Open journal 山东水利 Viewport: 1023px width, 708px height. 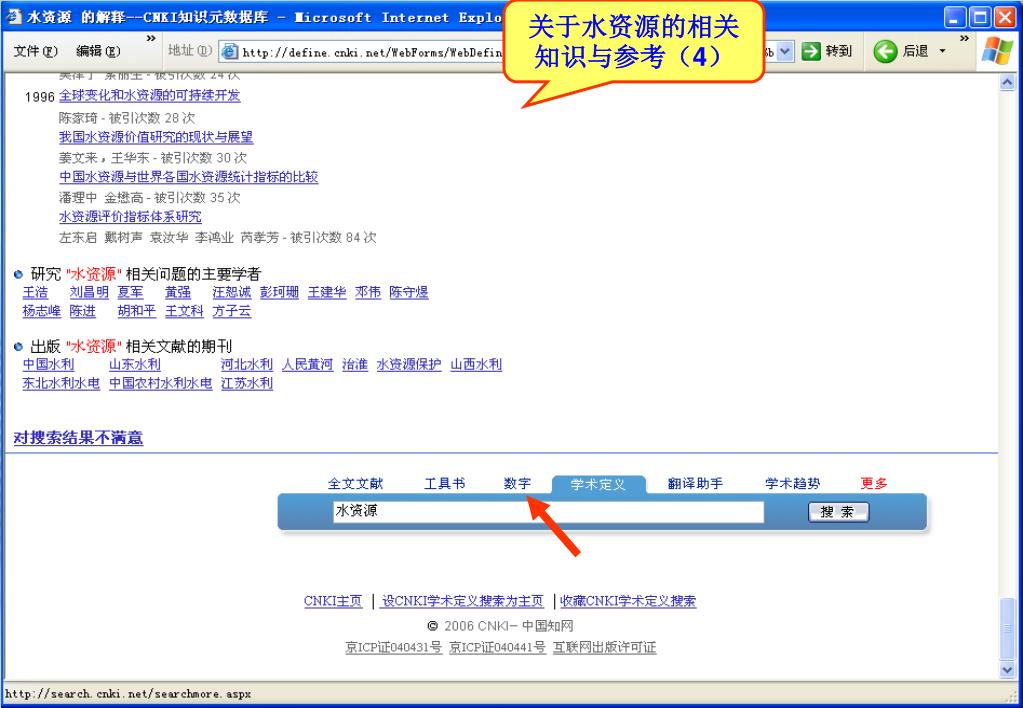coord(134,365)
